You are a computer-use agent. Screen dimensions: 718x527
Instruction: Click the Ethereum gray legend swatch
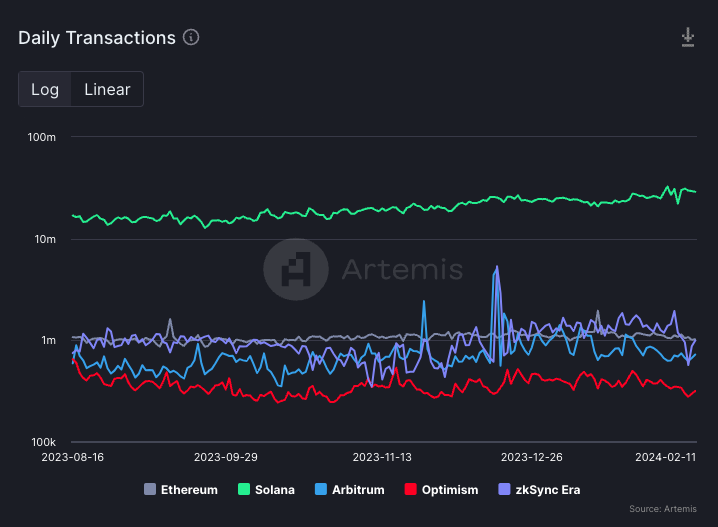point(150,490)
